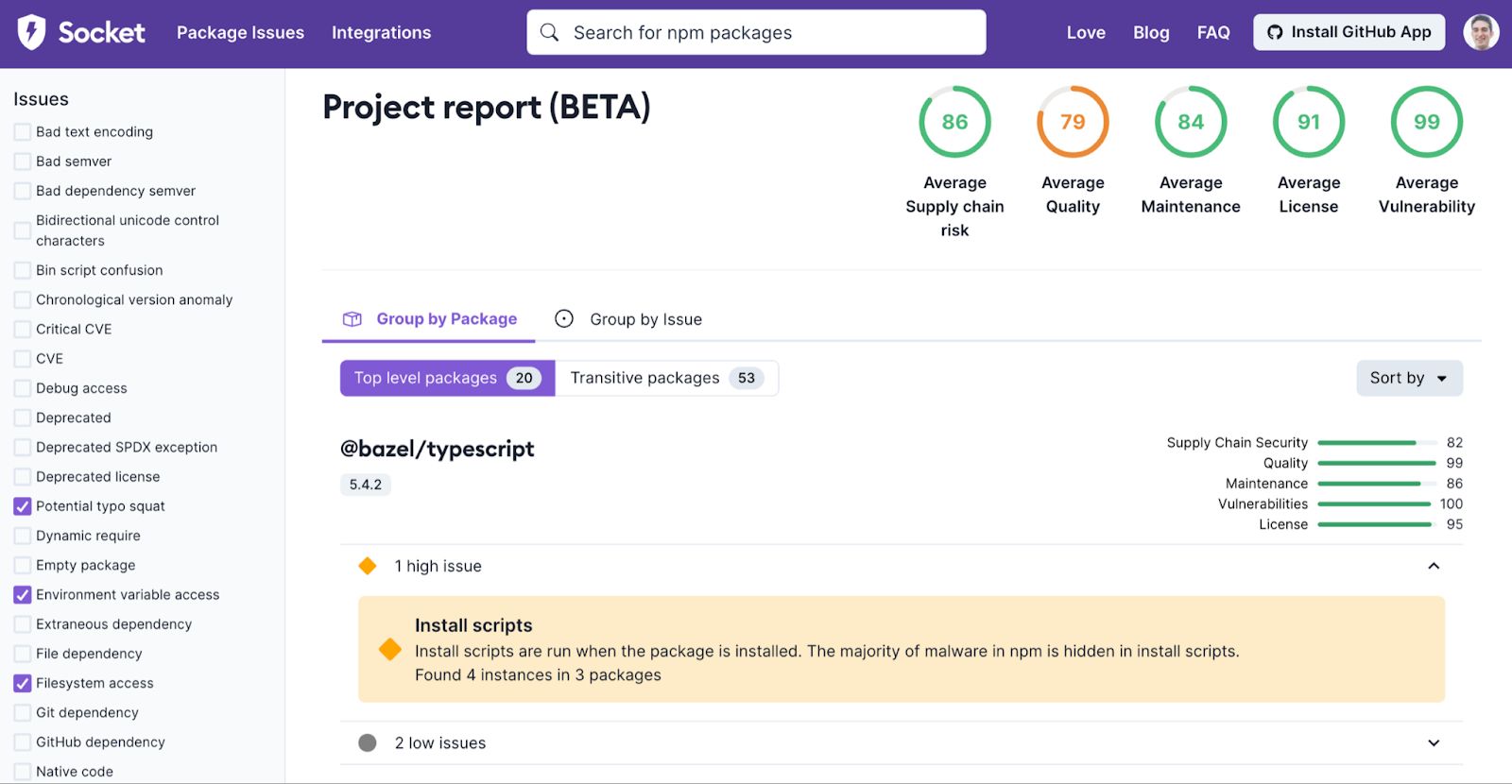The image size is (1512, 784).
Task: Click the 5.4.2 version badge
Action: pos(366,485)
